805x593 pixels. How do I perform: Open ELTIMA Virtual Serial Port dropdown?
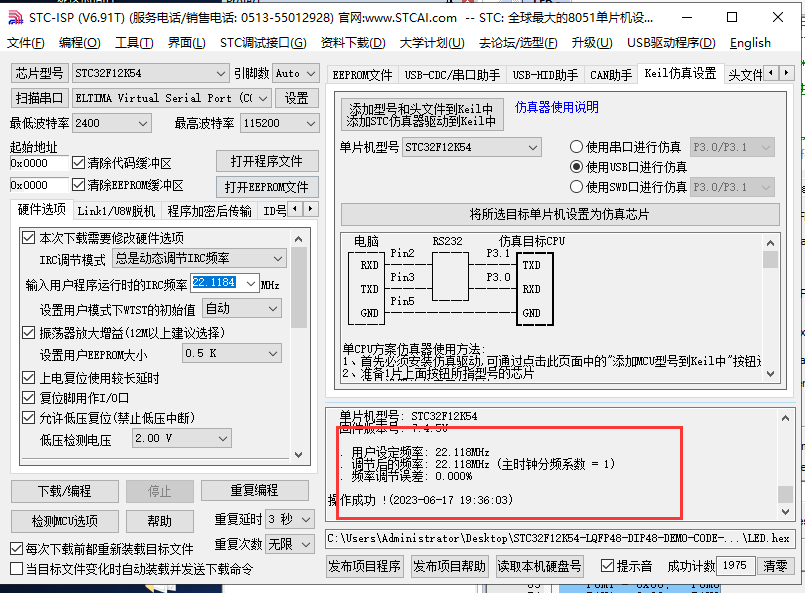(x=171, y=98)
